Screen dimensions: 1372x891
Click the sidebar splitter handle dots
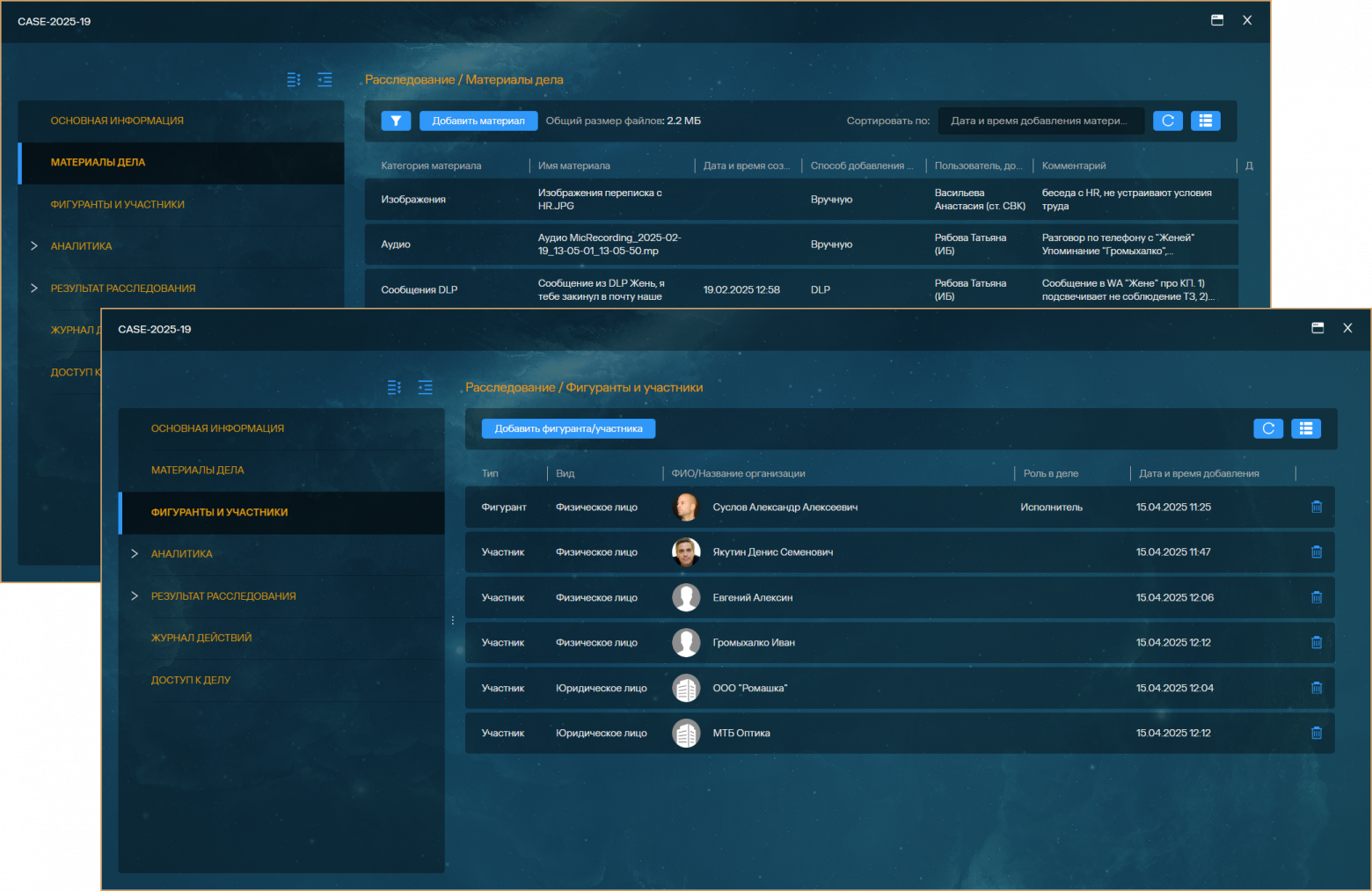click(x=453, y=620)
